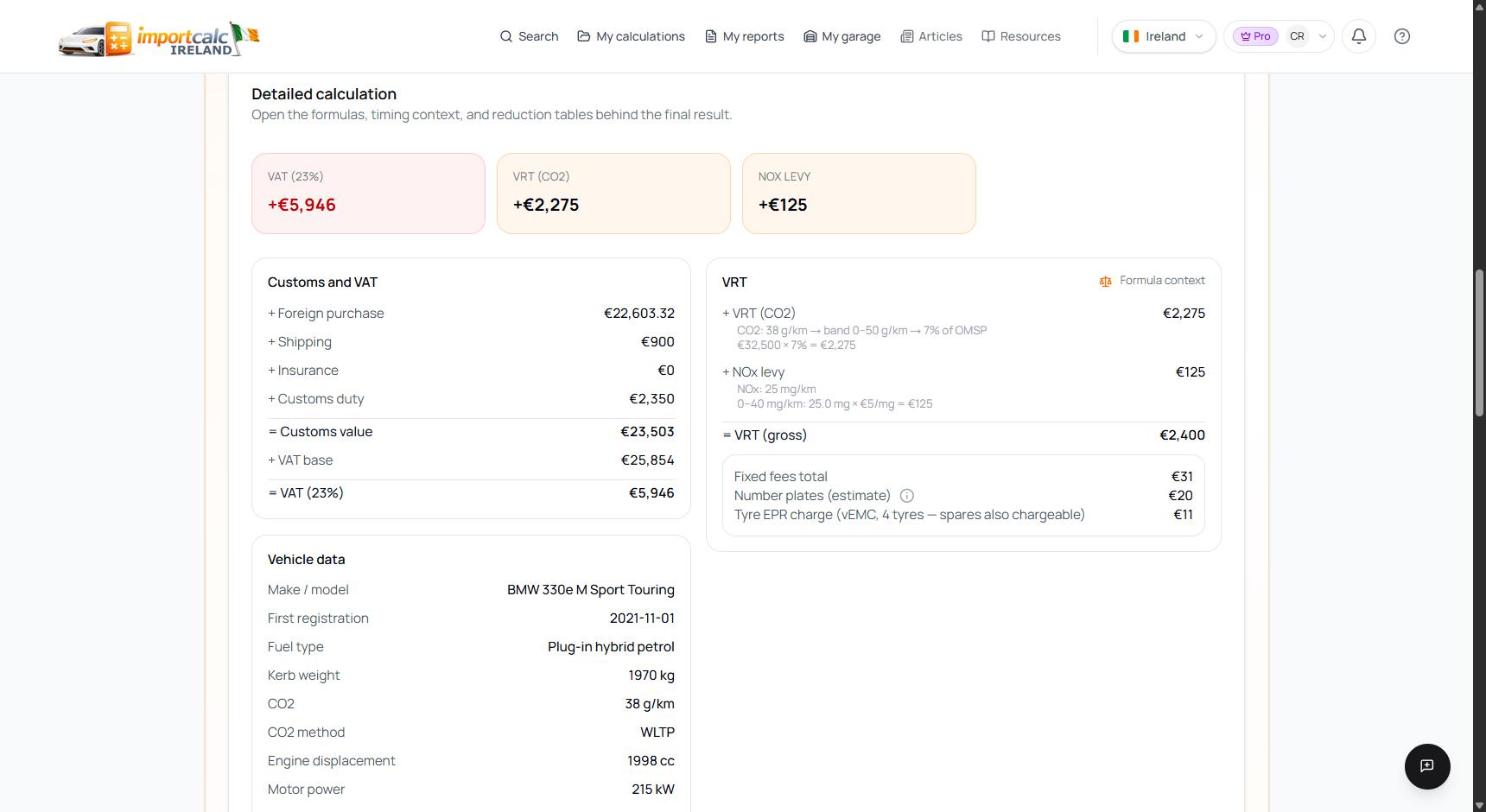Click the VAT base value €25,854
Screen dimensions: 1486x812
point(648,461)
